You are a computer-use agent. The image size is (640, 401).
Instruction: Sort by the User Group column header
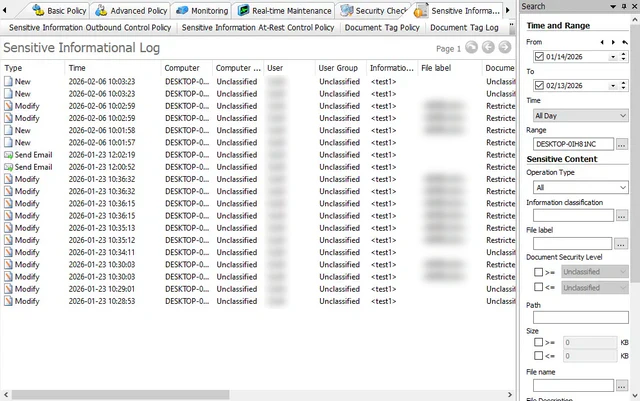tap(341, 68)
